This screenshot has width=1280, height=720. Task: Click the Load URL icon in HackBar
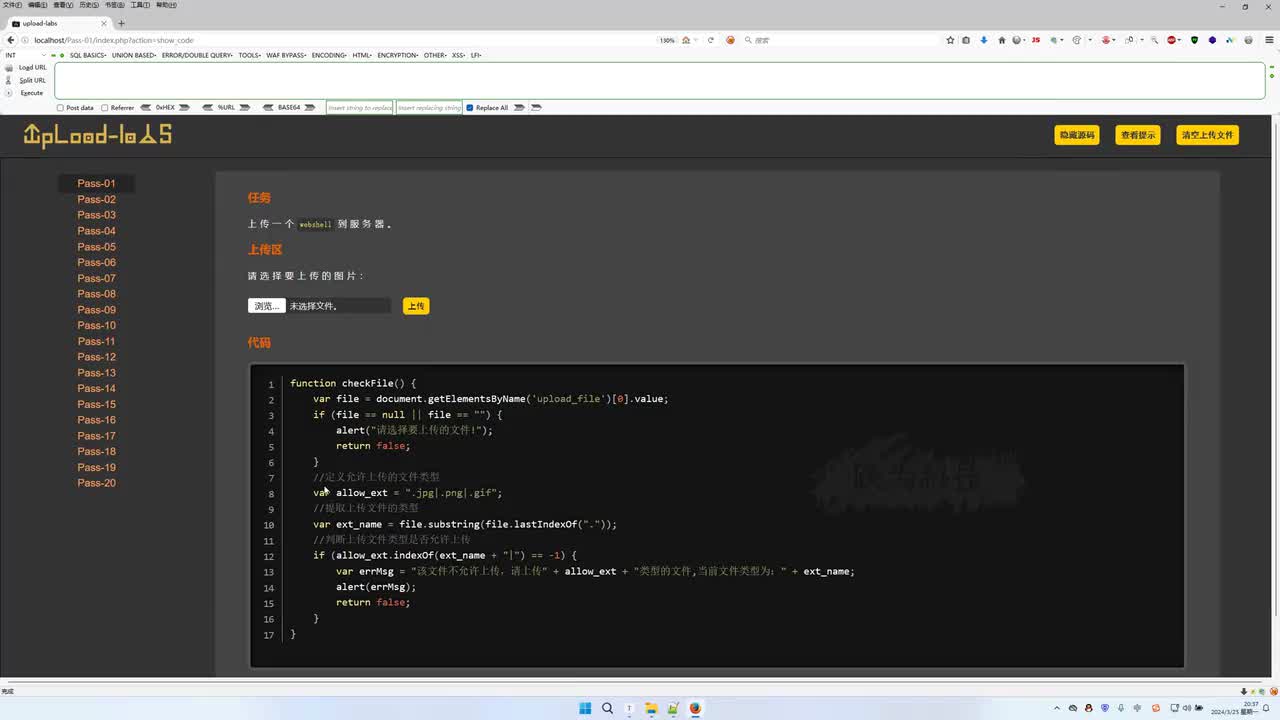[9, 68]
